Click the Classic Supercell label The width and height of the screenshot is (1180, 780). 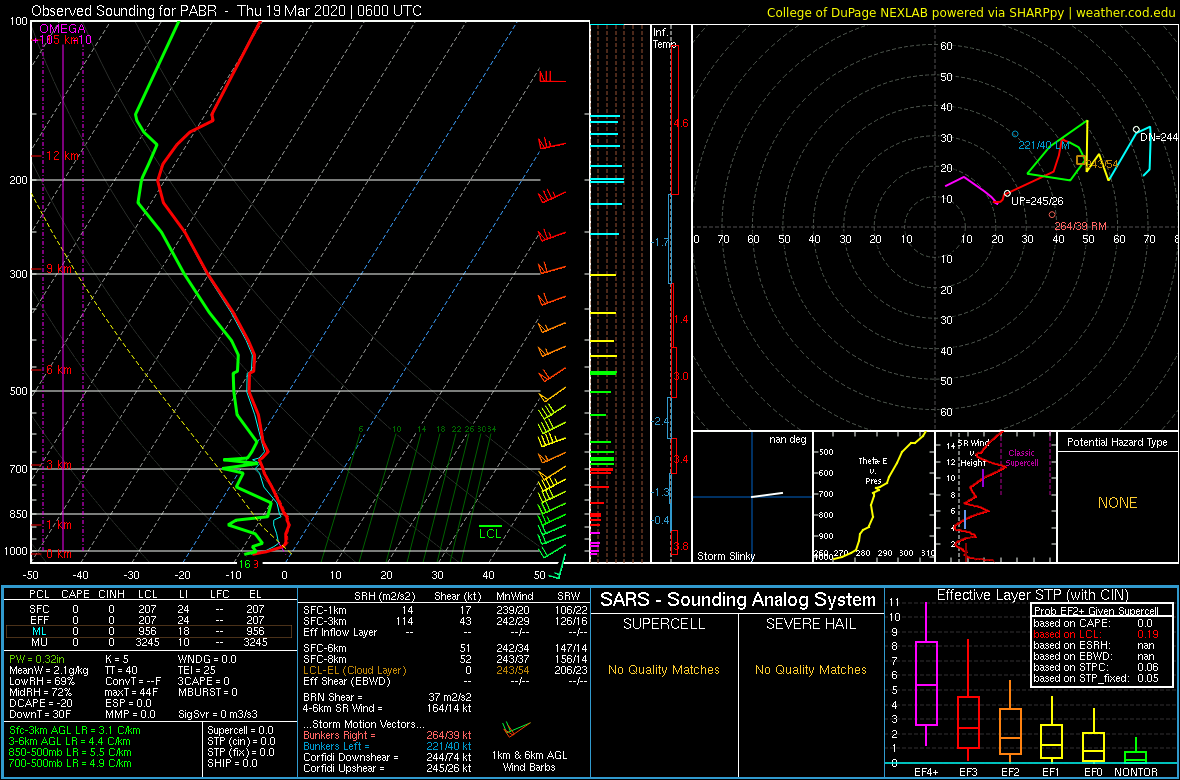click(x=1022, y=458)
